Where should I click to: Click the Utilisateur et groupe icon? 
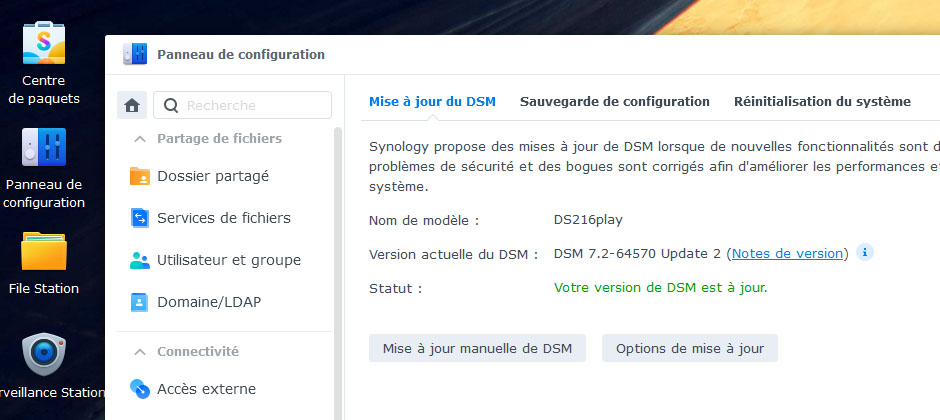pos(140,260)
